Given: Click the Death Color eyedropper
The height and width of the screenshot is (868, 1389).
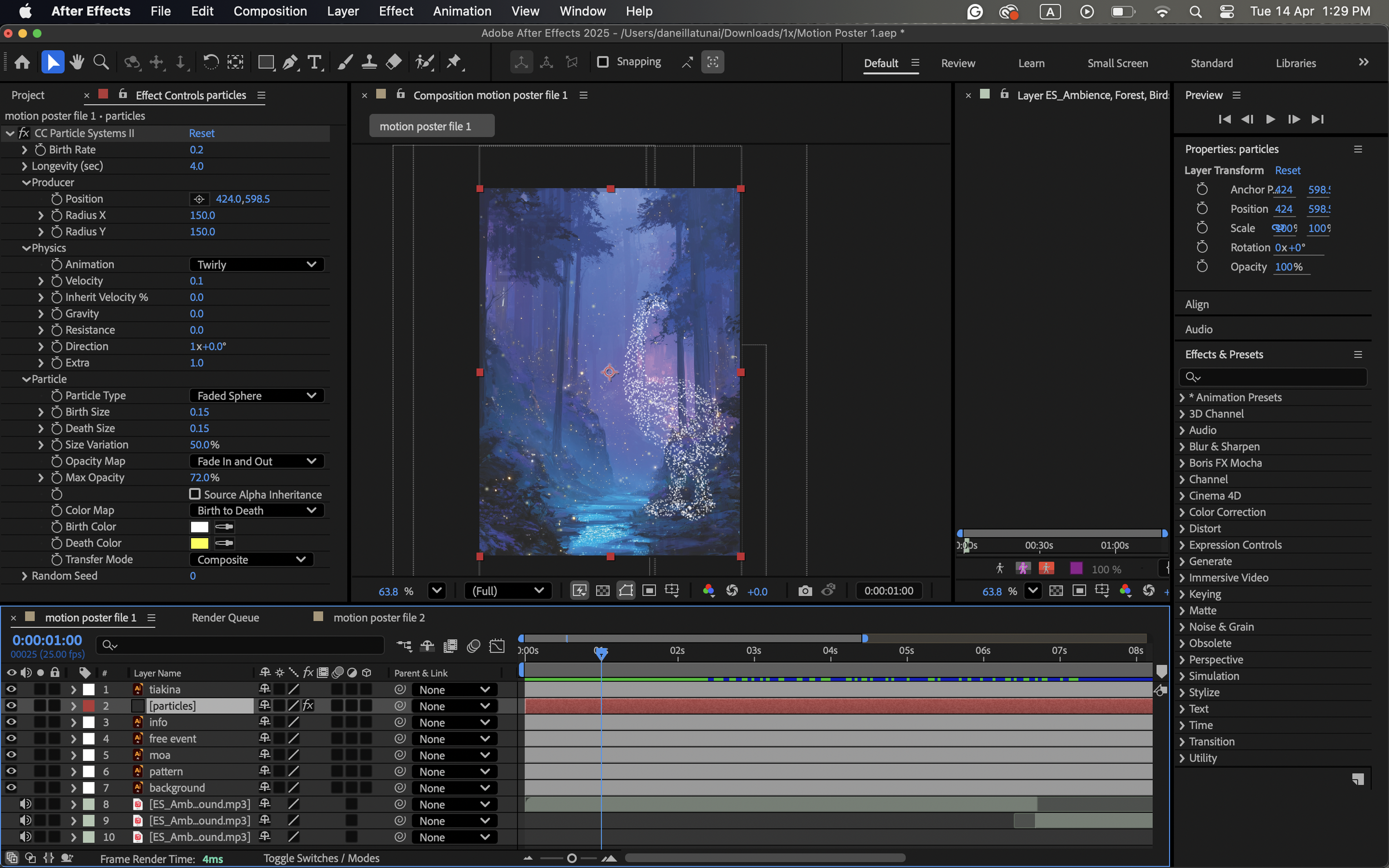Looking at the screenshot, I should click(224, 543).
